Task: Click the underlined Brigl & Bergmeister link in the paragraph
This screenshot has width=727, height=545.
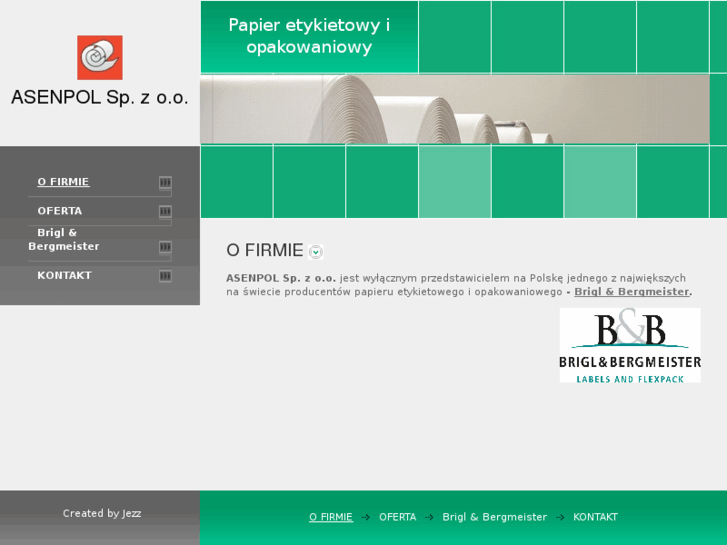Action: click(631, 292)
